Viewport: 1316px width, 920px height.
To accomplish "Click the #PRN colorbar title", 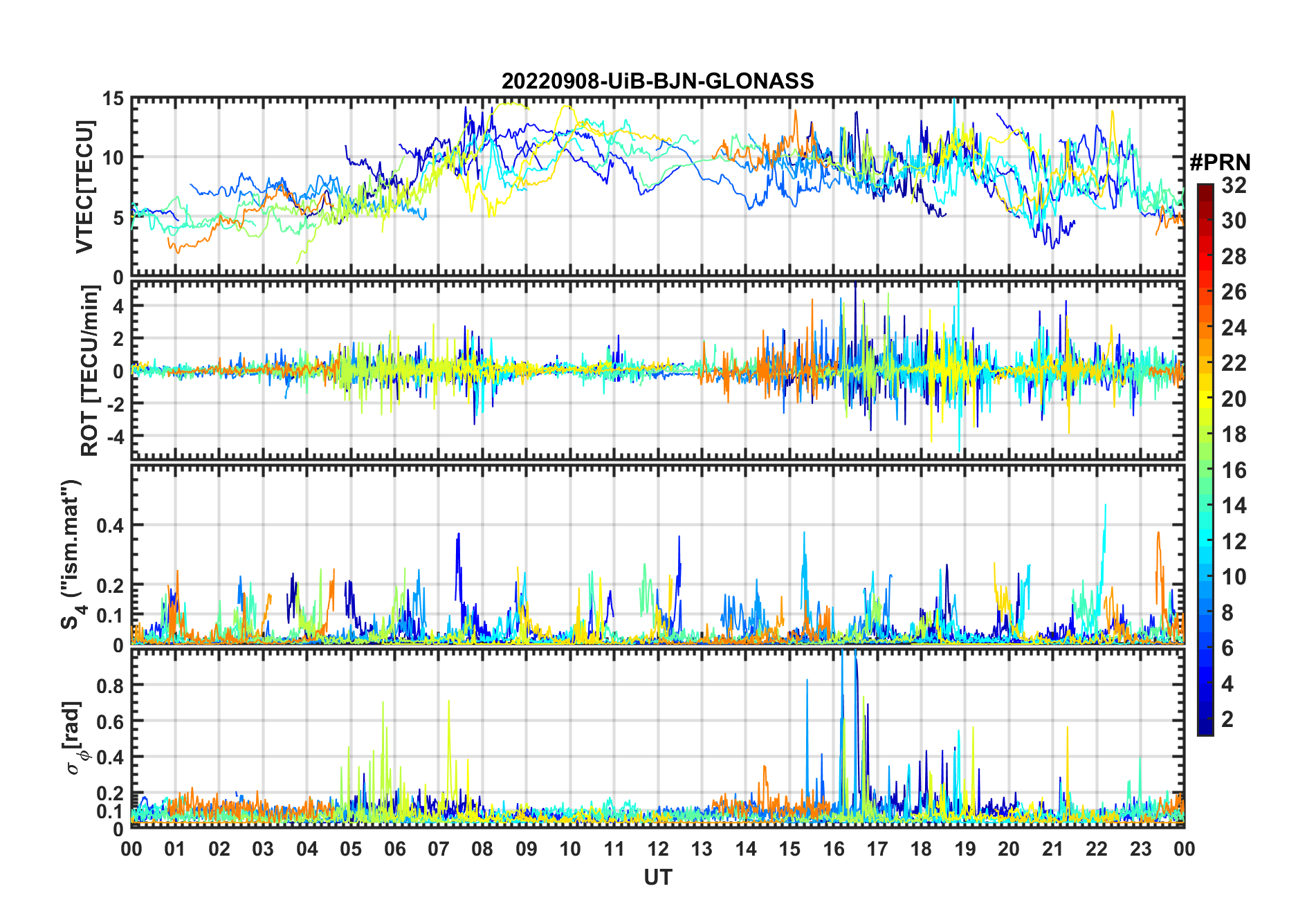I will (1220, 163).
